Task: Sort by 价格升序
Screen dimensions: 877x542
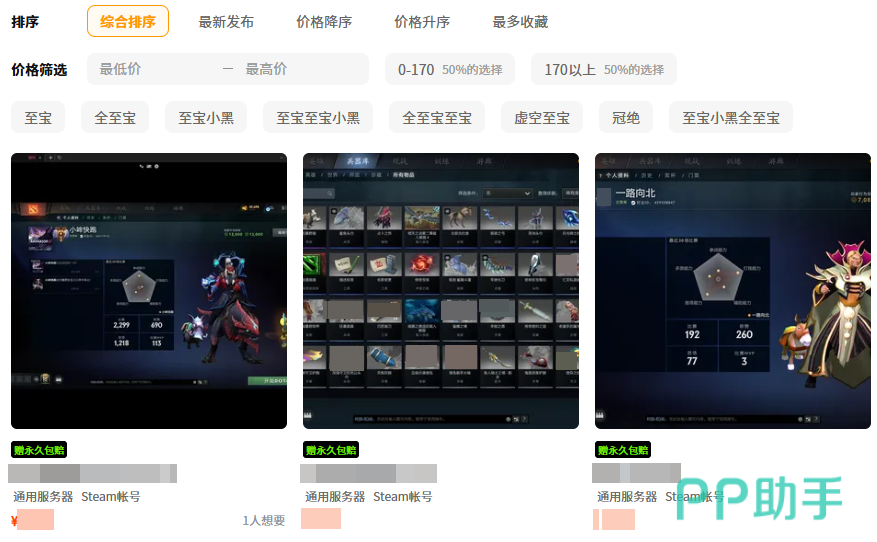Action: [x=422, y=22]
